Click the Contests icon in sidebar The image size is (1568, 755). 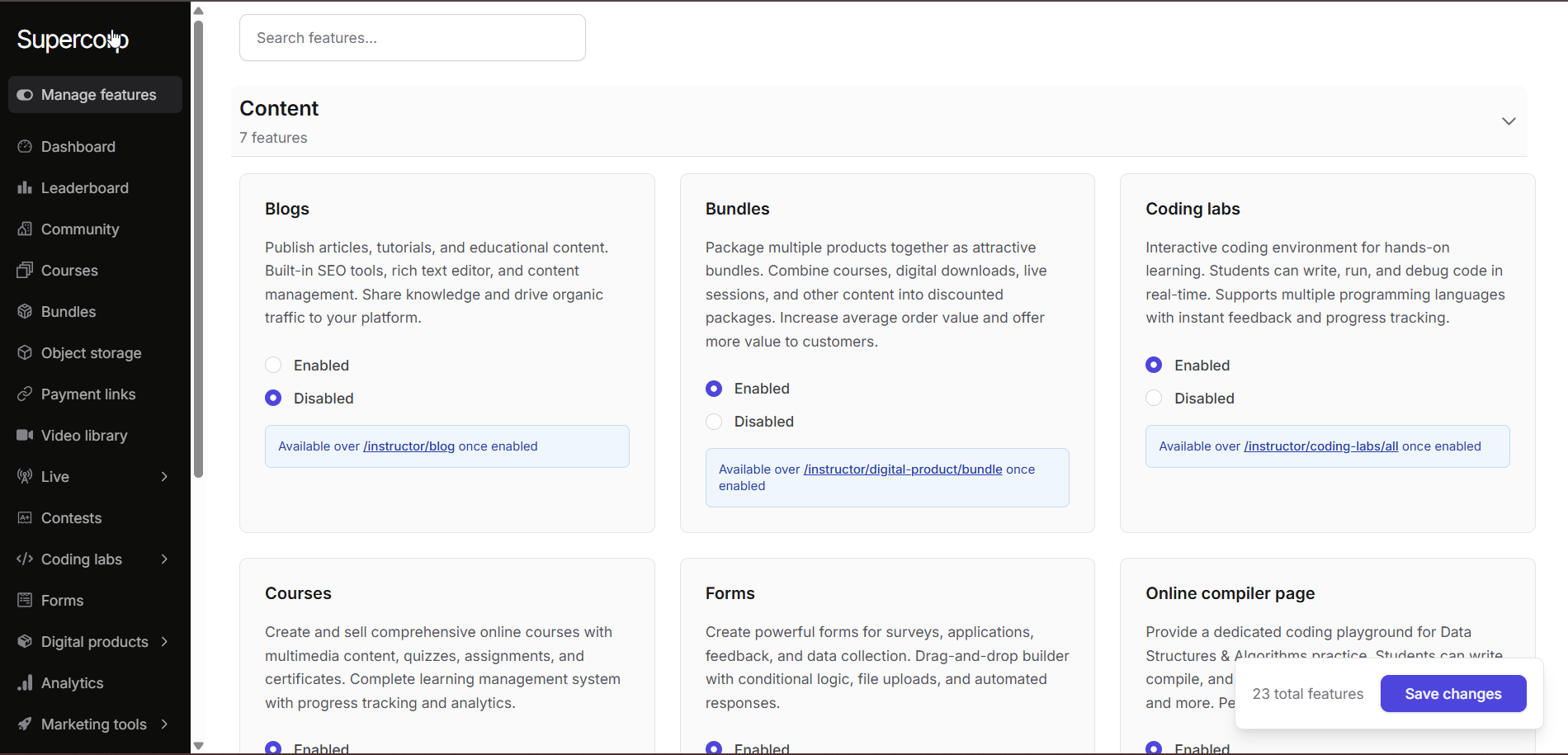25,518
